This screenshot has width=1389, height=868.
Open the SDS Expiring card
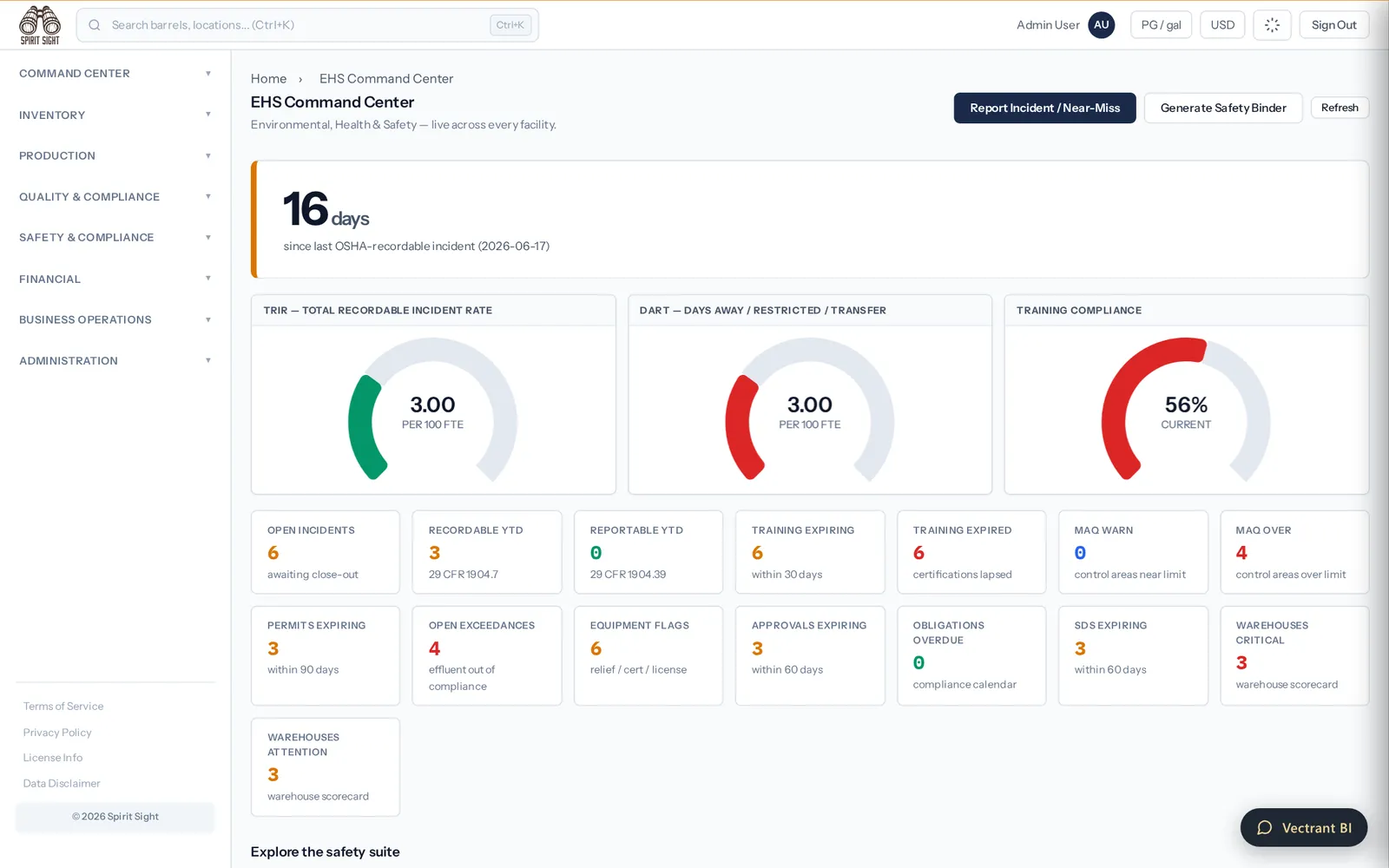click(x=1133, y=655)
